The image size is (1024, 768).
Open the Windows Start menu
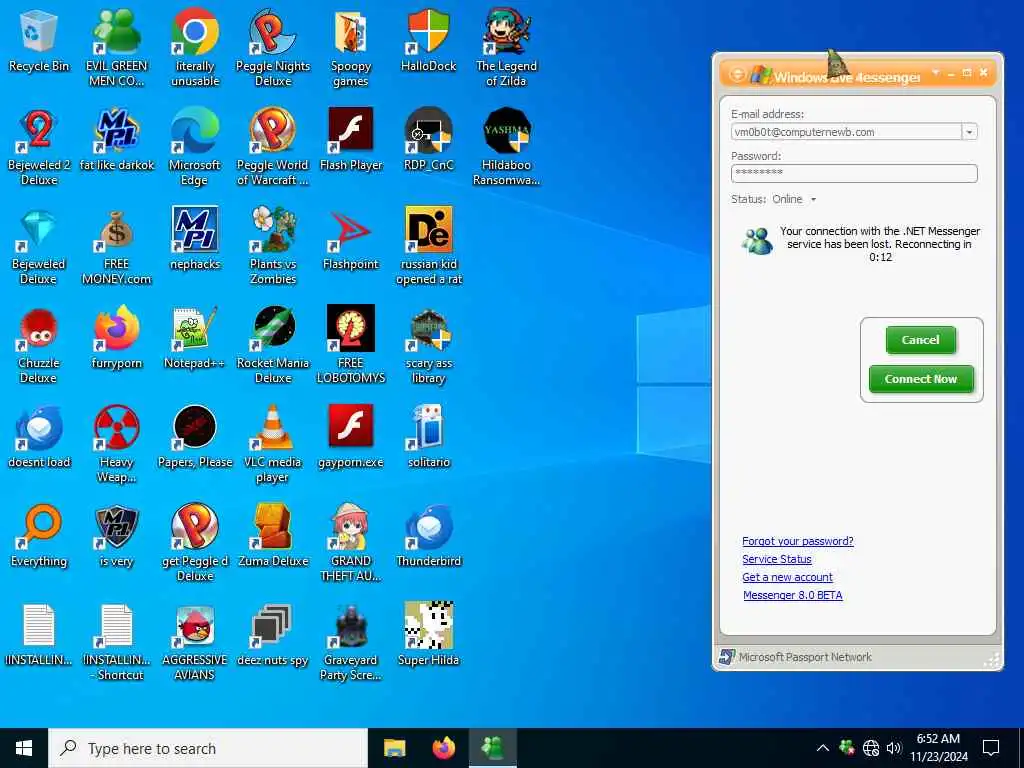tap(24, 748)
